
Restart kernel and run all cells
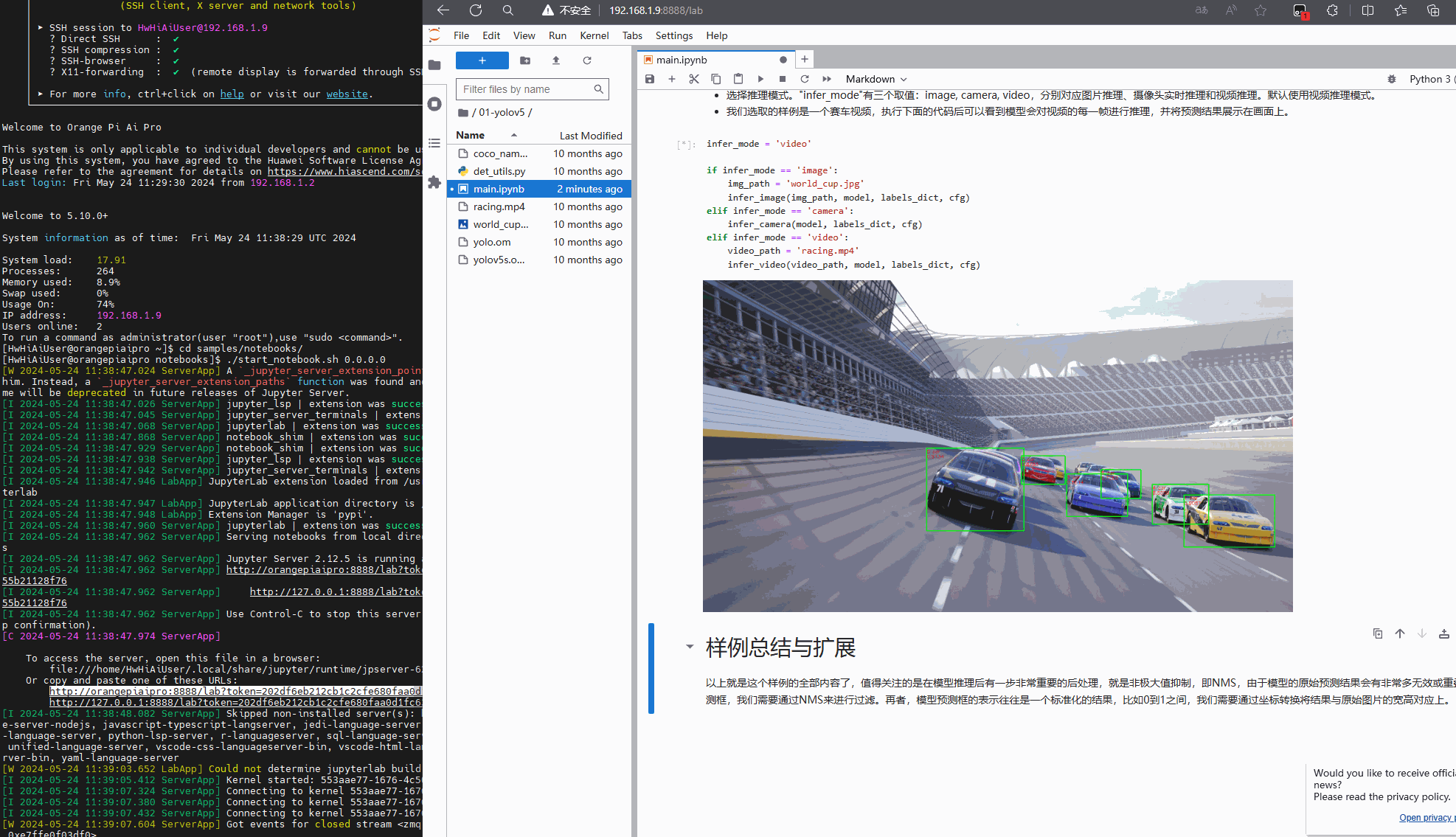[x=827, y=79]
